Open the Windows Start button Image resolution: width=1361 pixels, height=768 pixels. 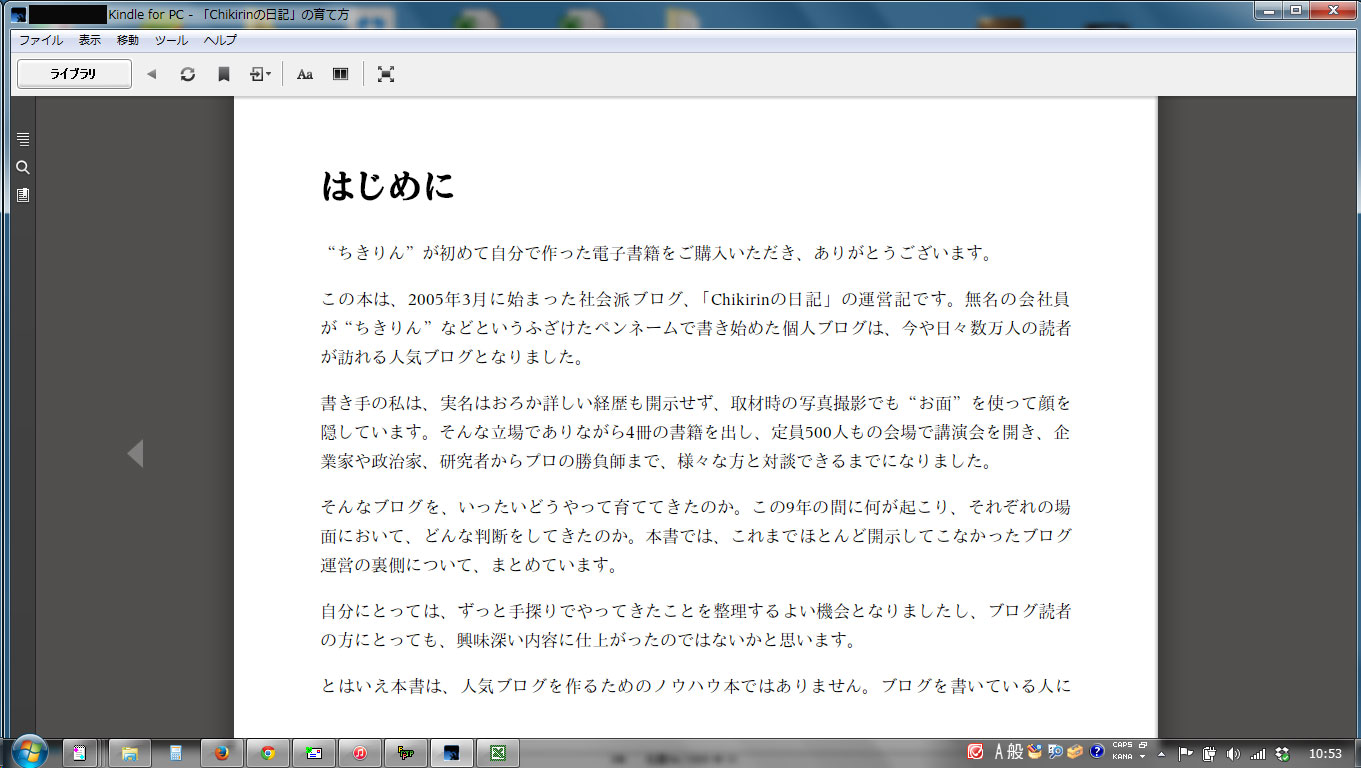(29, 753)
